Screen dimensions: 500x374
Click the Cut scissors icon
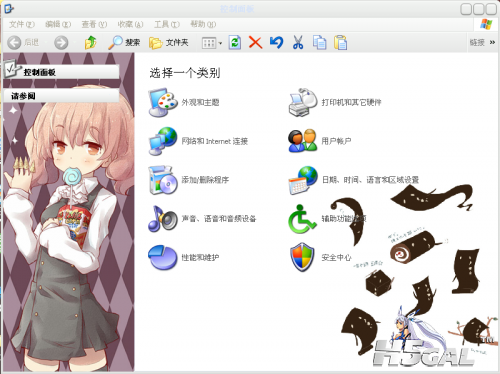click(298, 42)
